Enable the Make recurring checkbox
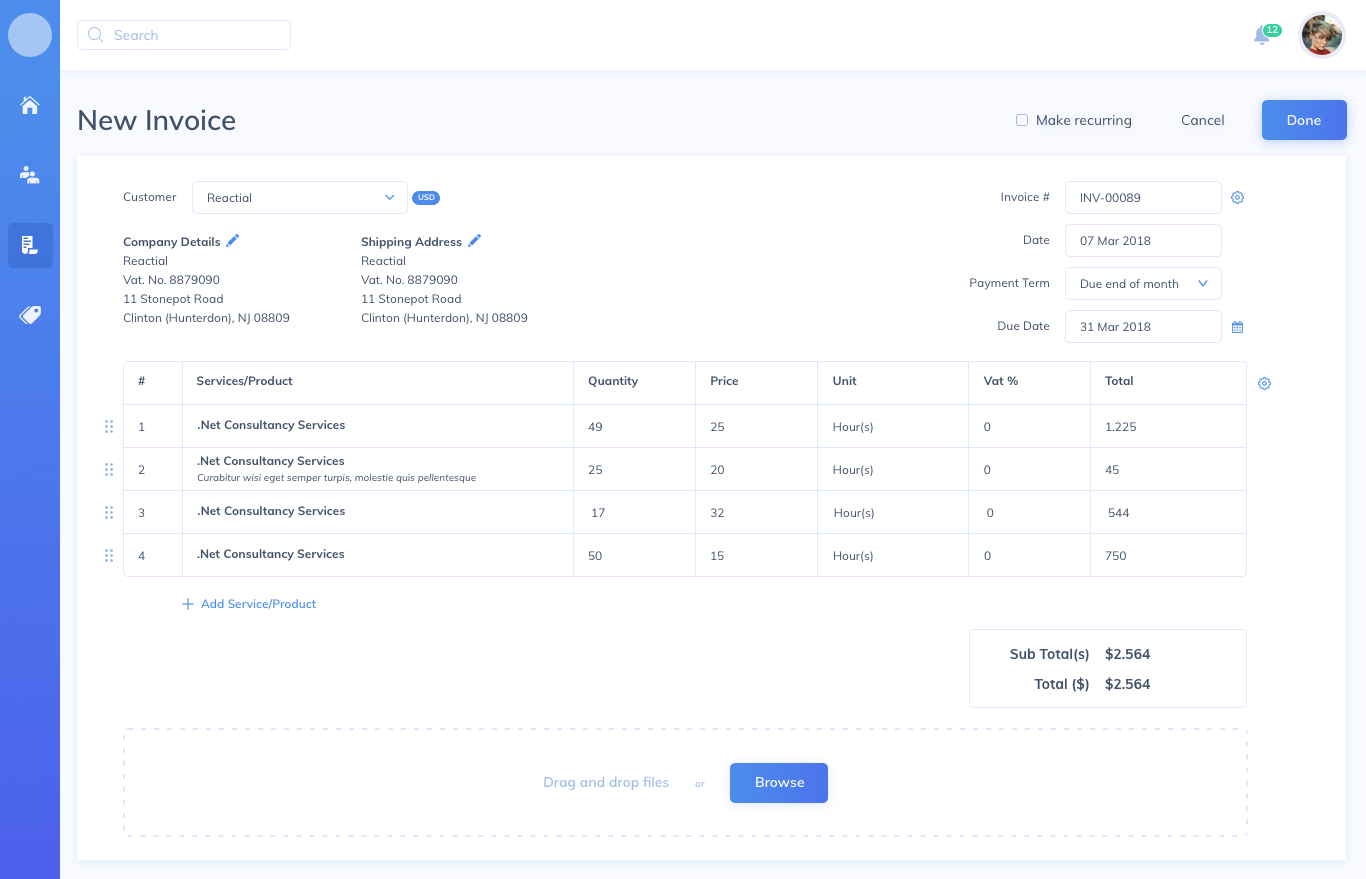This screenshot has width=1366, height=879. [x=1022, y=119]
